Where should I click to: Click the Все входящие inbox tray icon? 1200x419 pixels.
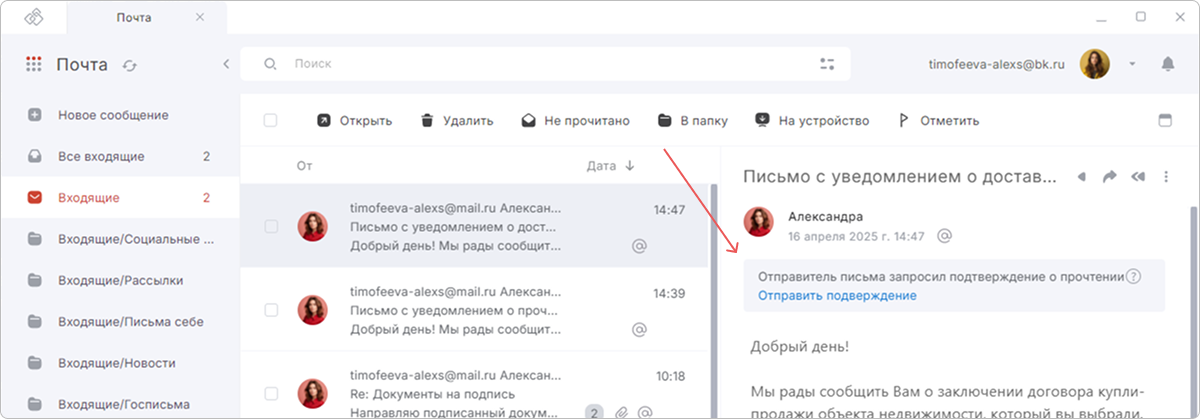coord(35,156)
